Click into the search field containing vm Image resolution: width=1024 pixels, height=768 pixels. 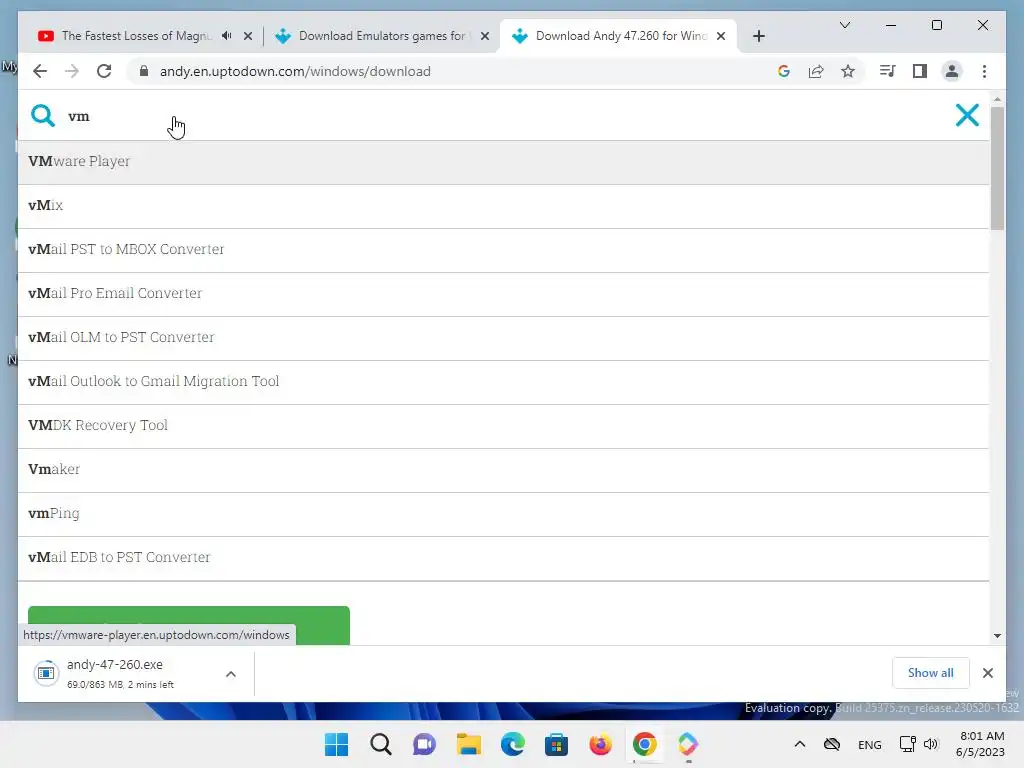[x=503, y=116]
